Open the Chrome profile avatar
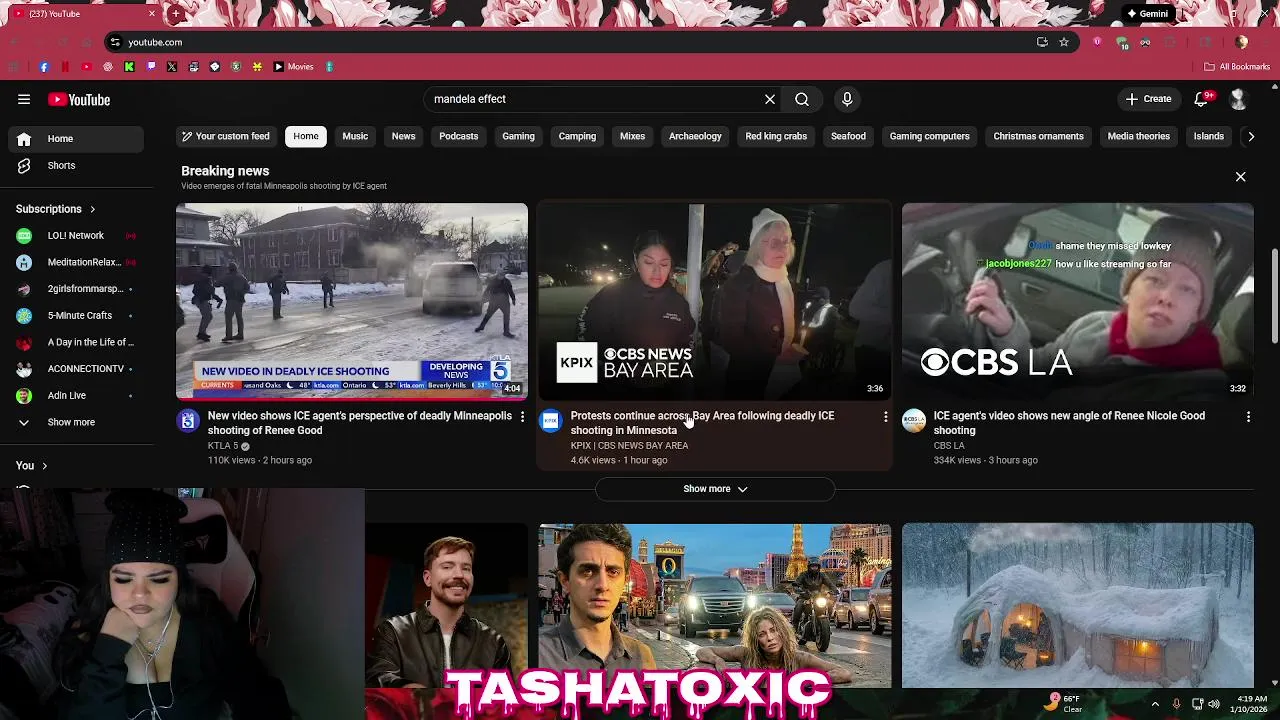The height and width of the screenshot is (720, 1280). click(1242, 42)
